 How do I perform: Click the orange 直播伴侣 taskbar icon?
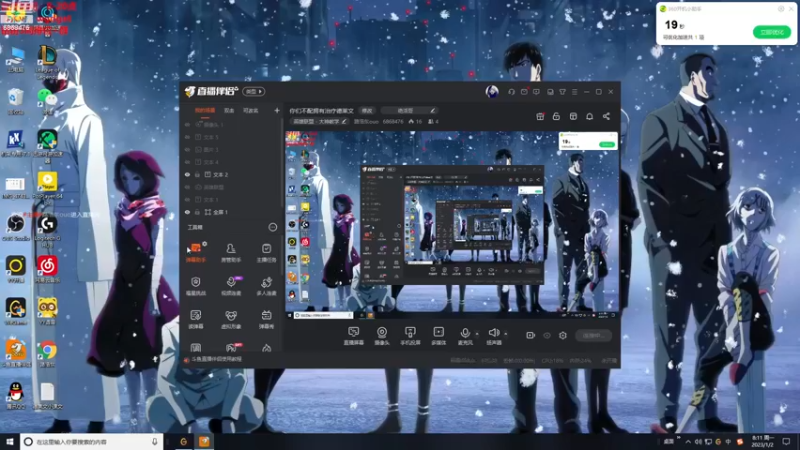[204, 441]
